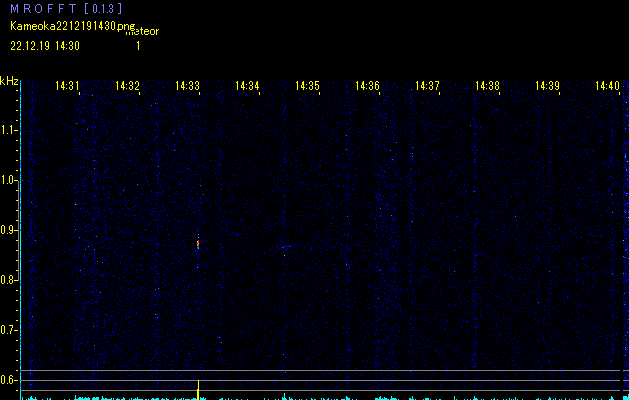Image resolution: width=629 pixels, height=400 pixels.
Task: Click the 0.7 kHz frequency label
Action: pyautogui.click(x=8, y=330)
